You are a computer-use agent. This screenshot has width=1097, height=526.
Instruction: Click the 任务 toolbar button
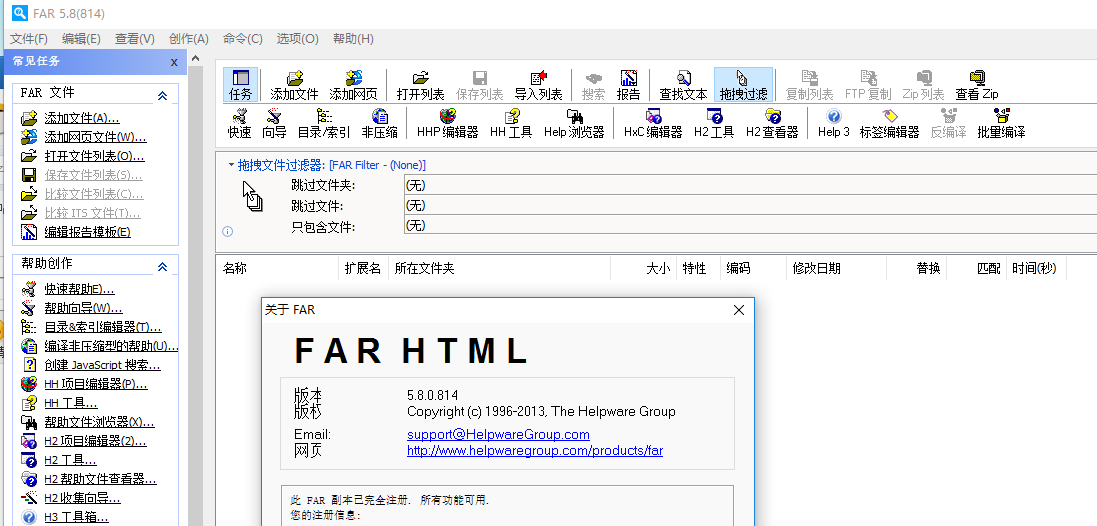tap(241, 85)
